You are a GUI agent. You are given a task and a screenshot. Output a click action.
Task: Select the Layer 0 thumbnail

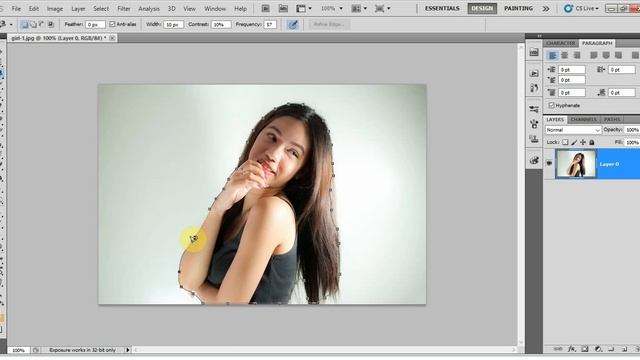pos(576,164)
